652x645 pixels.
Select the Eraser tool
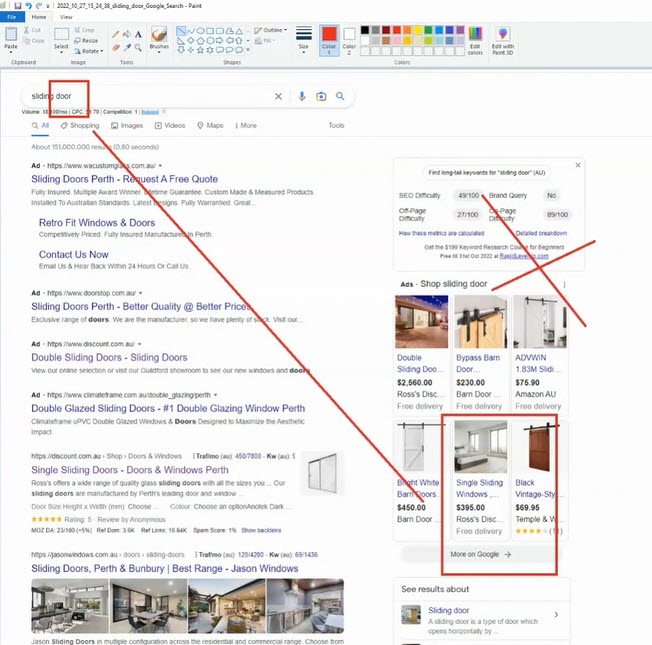116,48
